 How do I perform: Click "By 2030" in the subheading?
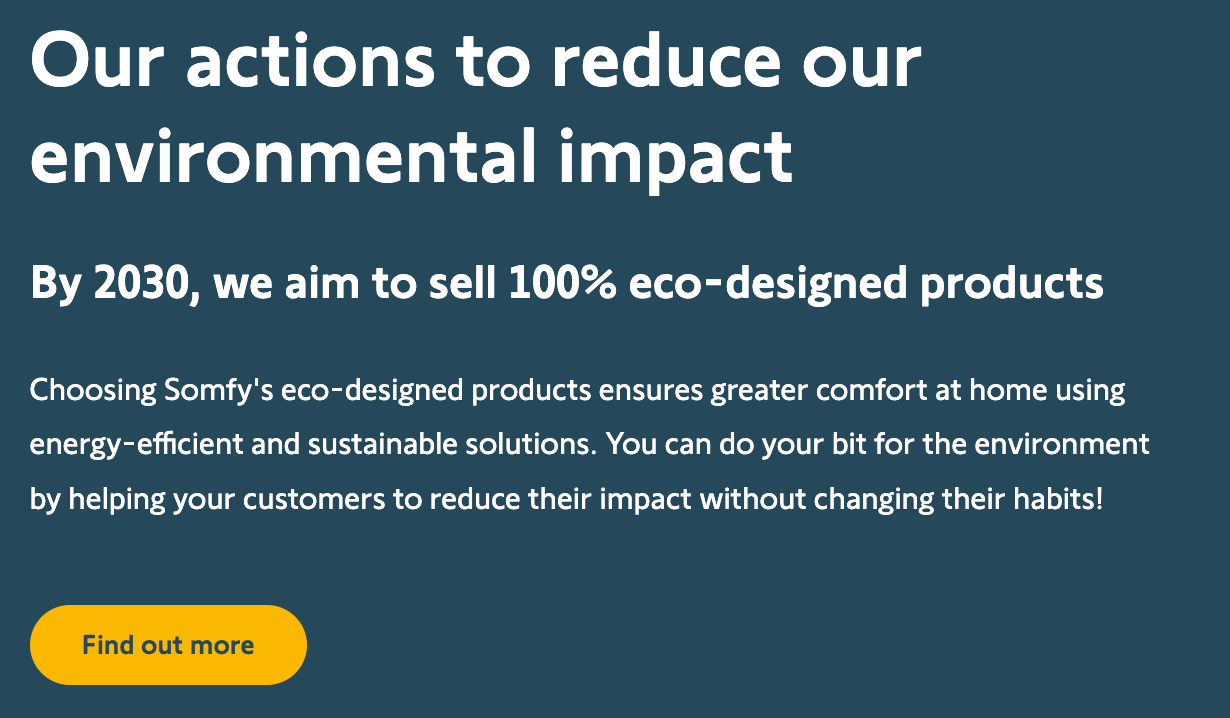pyautogui.click(x=112, y=284)
